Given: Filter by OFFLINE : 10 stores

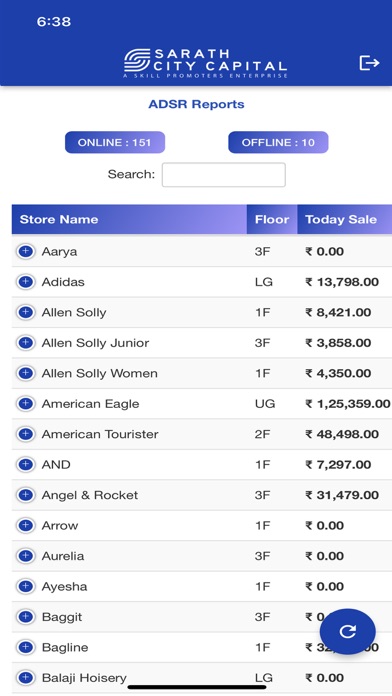Looking at the screenshot, I should [x=278, y=142].
